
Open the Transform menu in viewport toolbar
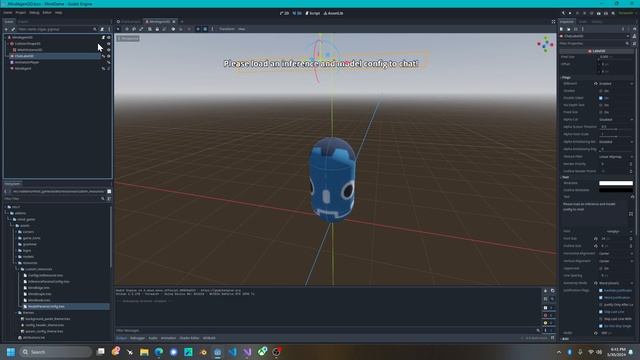pyautogui.click(x=227, y=29)
